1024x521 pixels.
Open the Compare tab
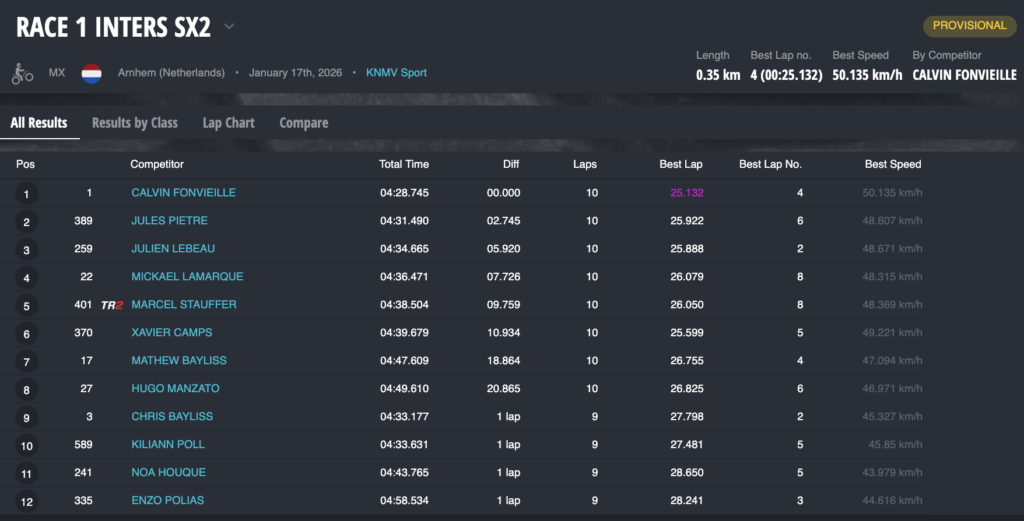click(x=304, y=123)
